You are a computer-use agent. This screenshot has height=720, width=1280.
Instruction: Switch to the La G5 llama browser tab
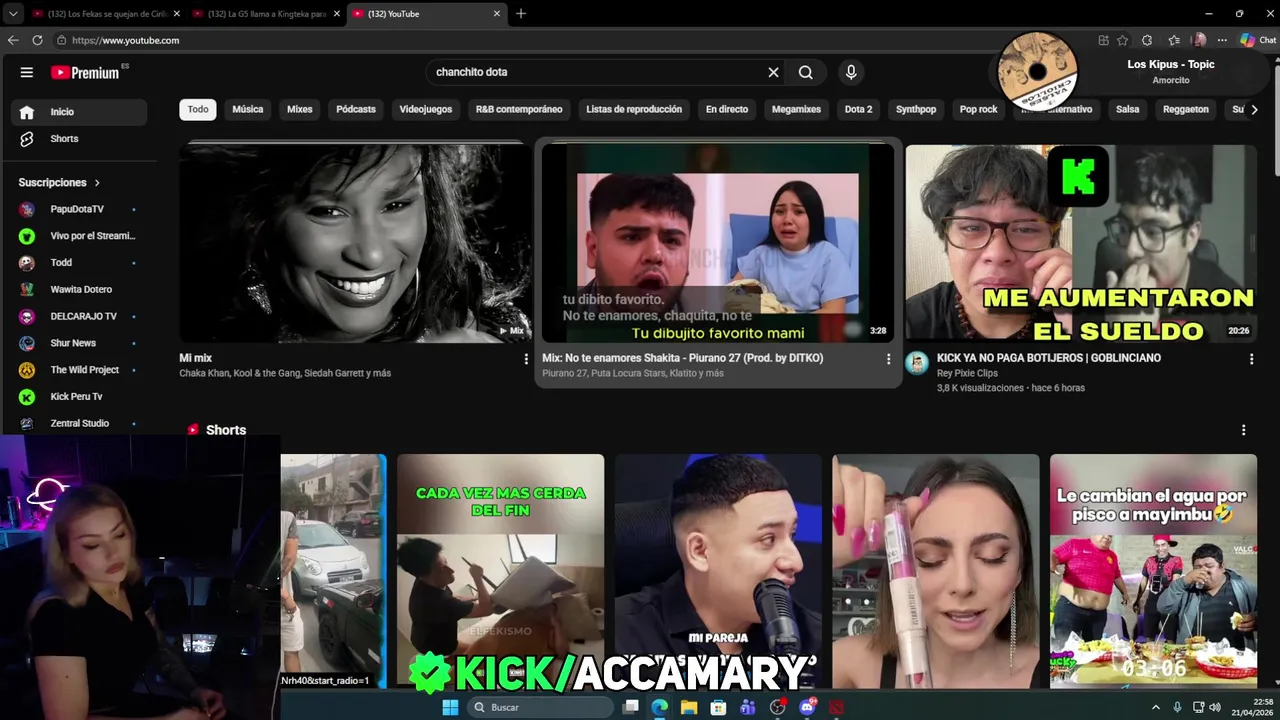coord(264,14)
